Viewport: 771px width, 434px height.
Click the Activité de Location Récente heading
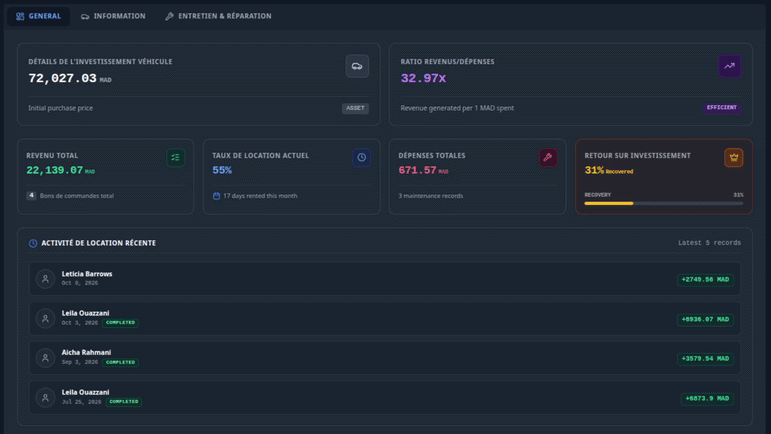point(98,243)
